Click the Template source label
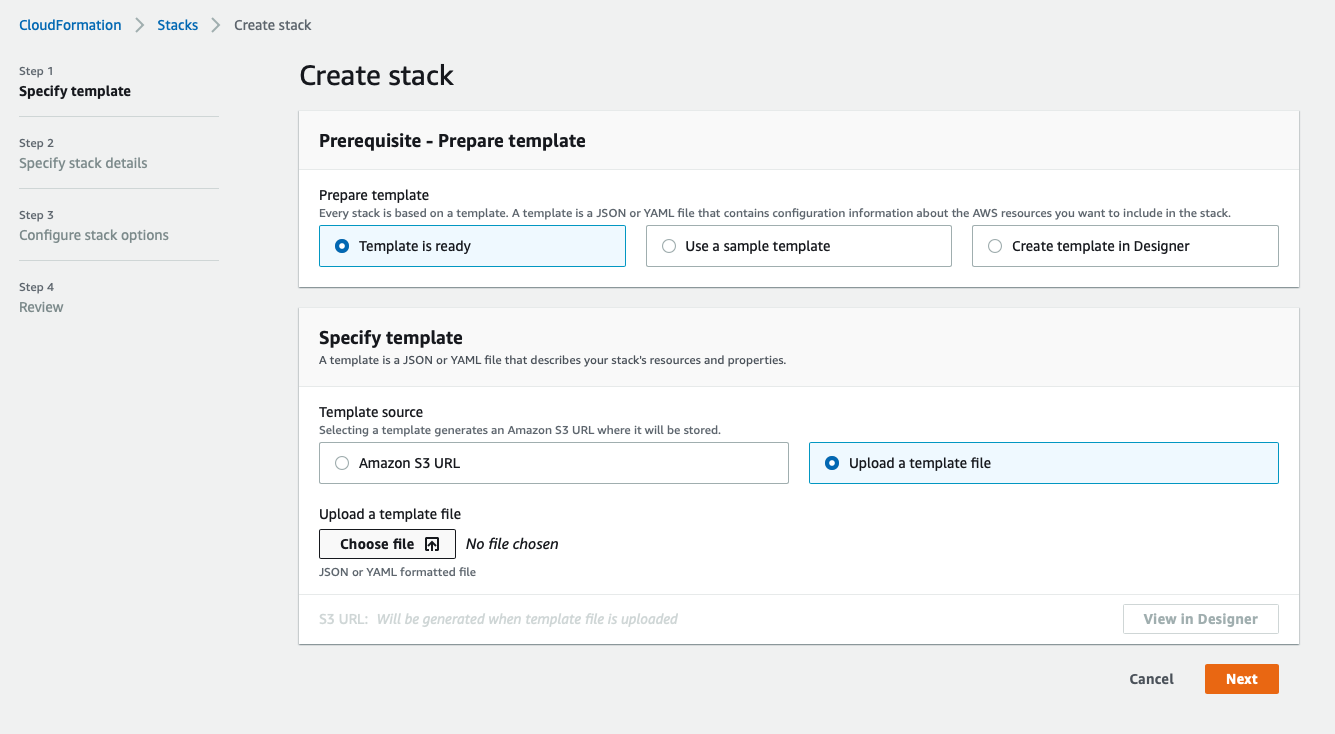The height and width of the screenshot is (734, 1335). click(x=371, y=412)
